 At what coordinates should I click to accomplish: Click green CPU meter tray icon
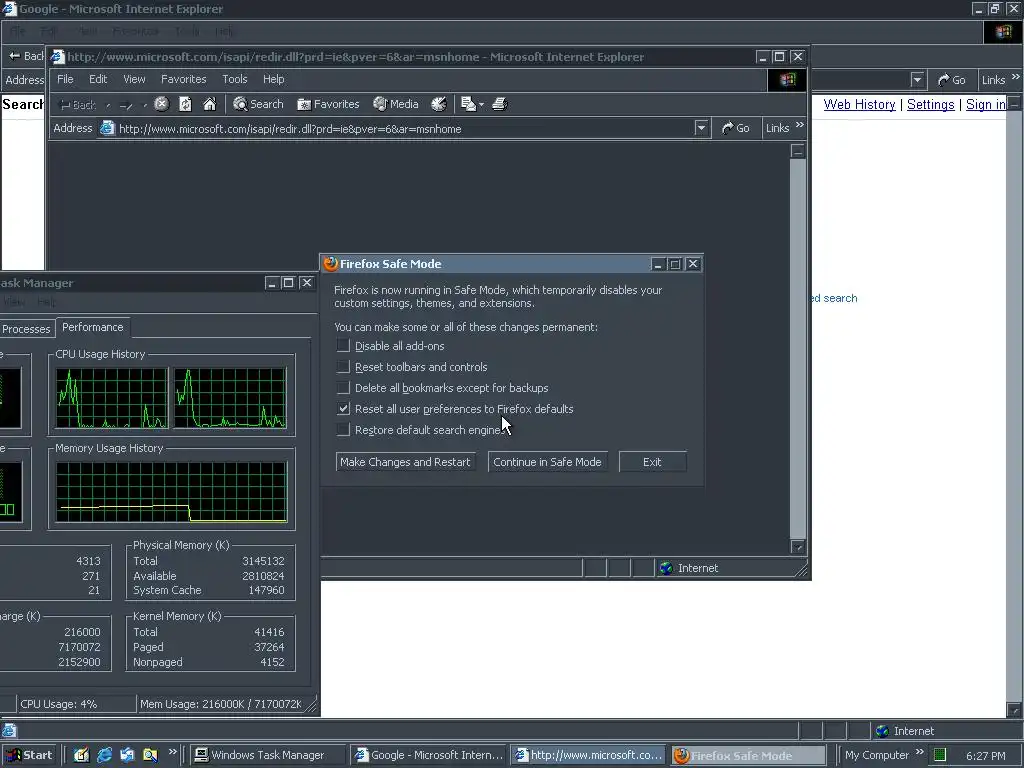pos(939,755)
